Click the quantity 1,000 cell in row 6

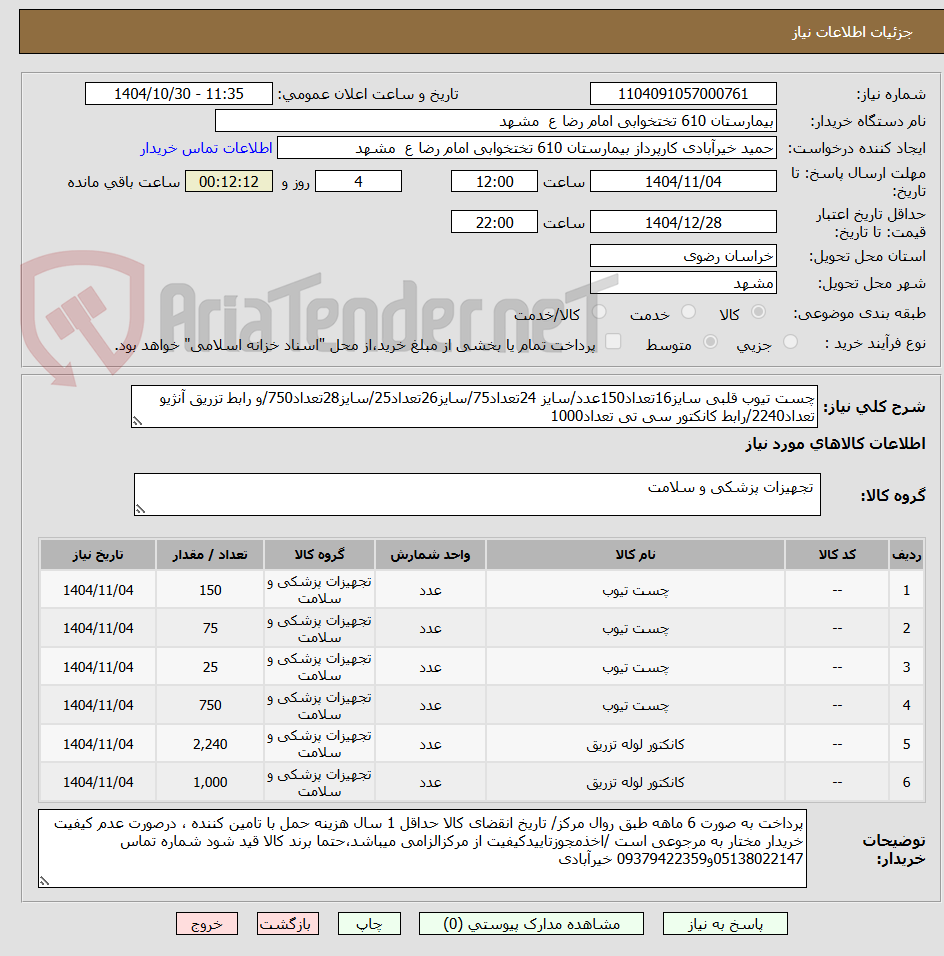coord(210,782)
